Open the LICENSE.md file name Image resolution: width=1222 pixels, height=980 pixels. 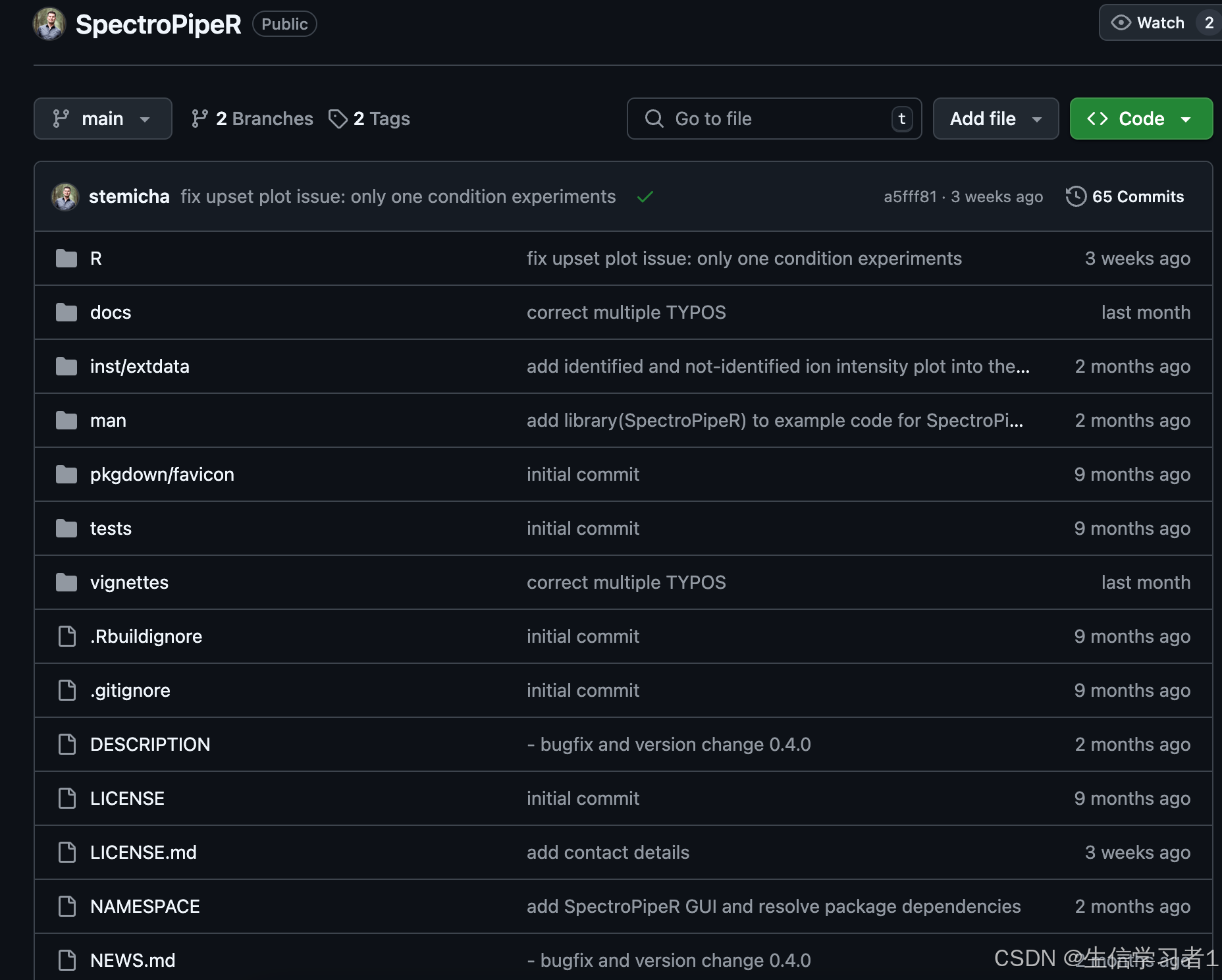pyautogui.click(x=144, y=853)
